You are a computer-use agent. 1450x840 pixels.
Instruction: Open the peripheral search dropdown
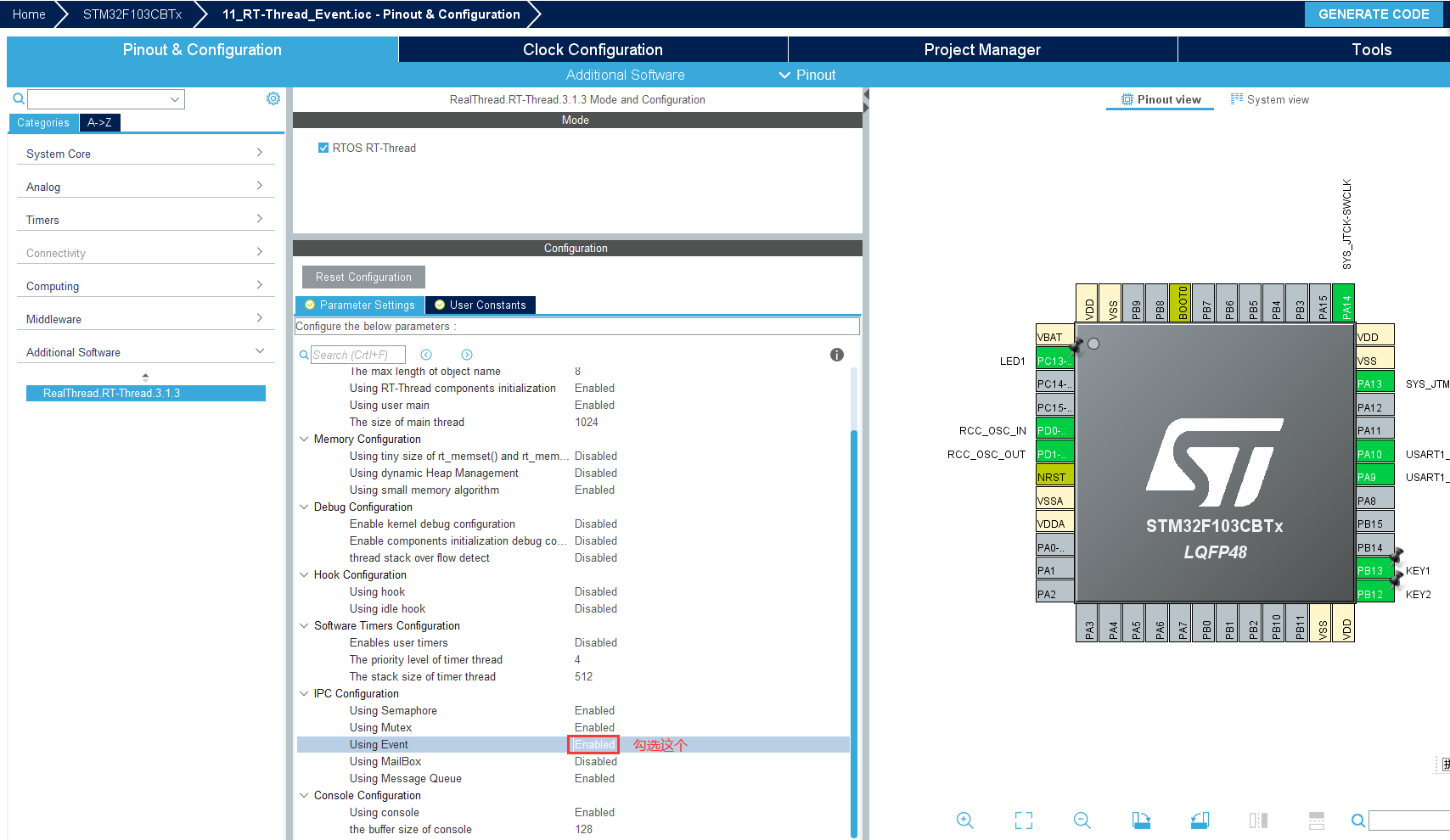(175, 99)
